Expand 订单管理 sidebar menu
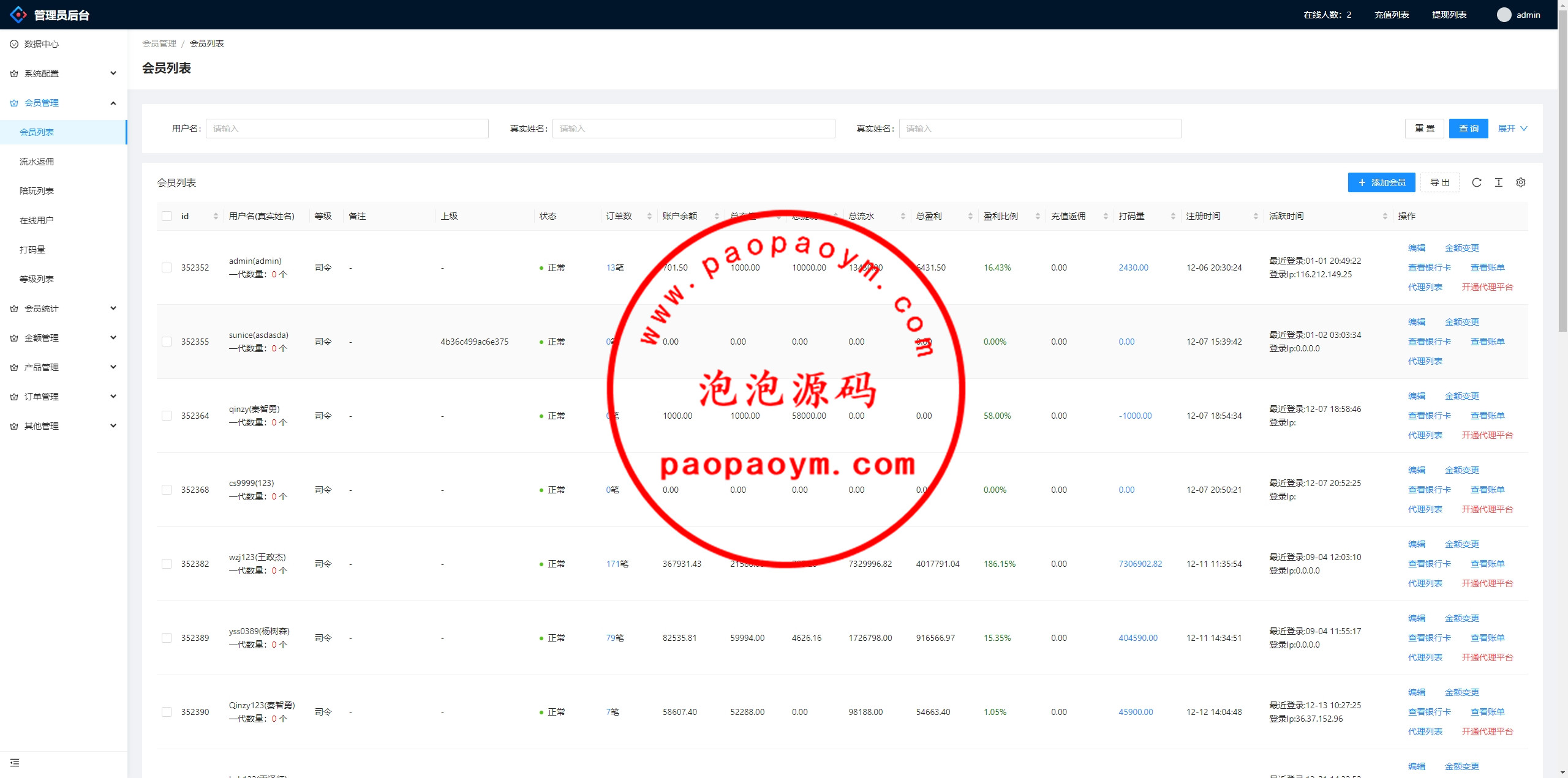 pos(64,397)
